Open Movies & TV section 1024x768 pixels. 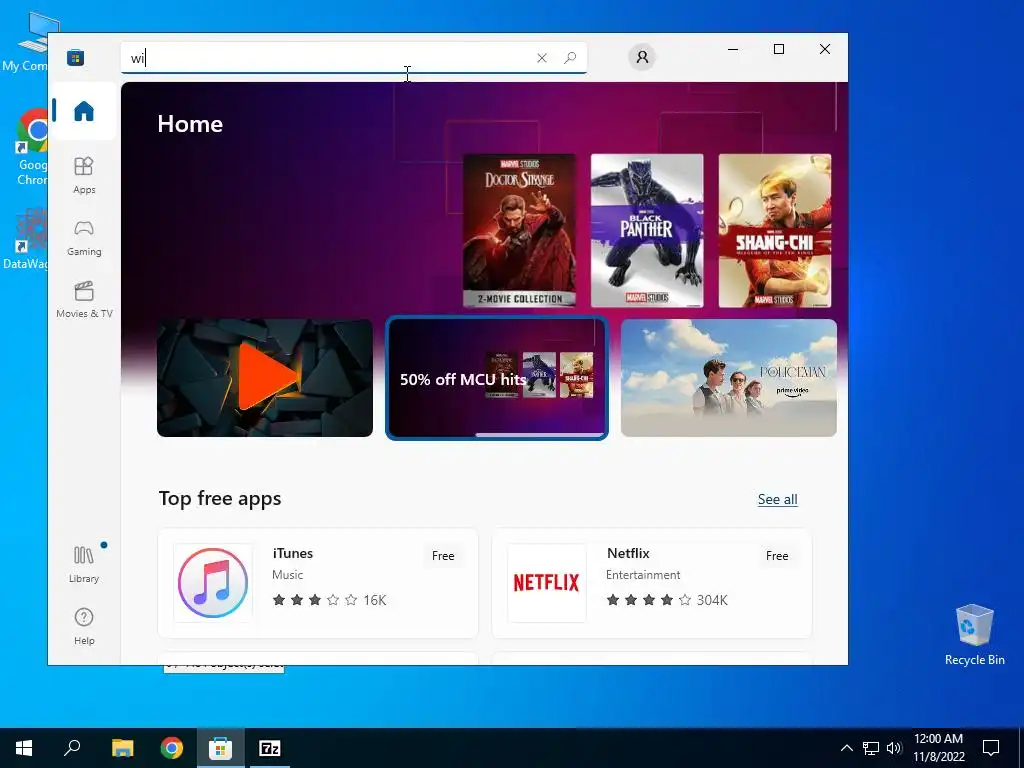(84, 299)
